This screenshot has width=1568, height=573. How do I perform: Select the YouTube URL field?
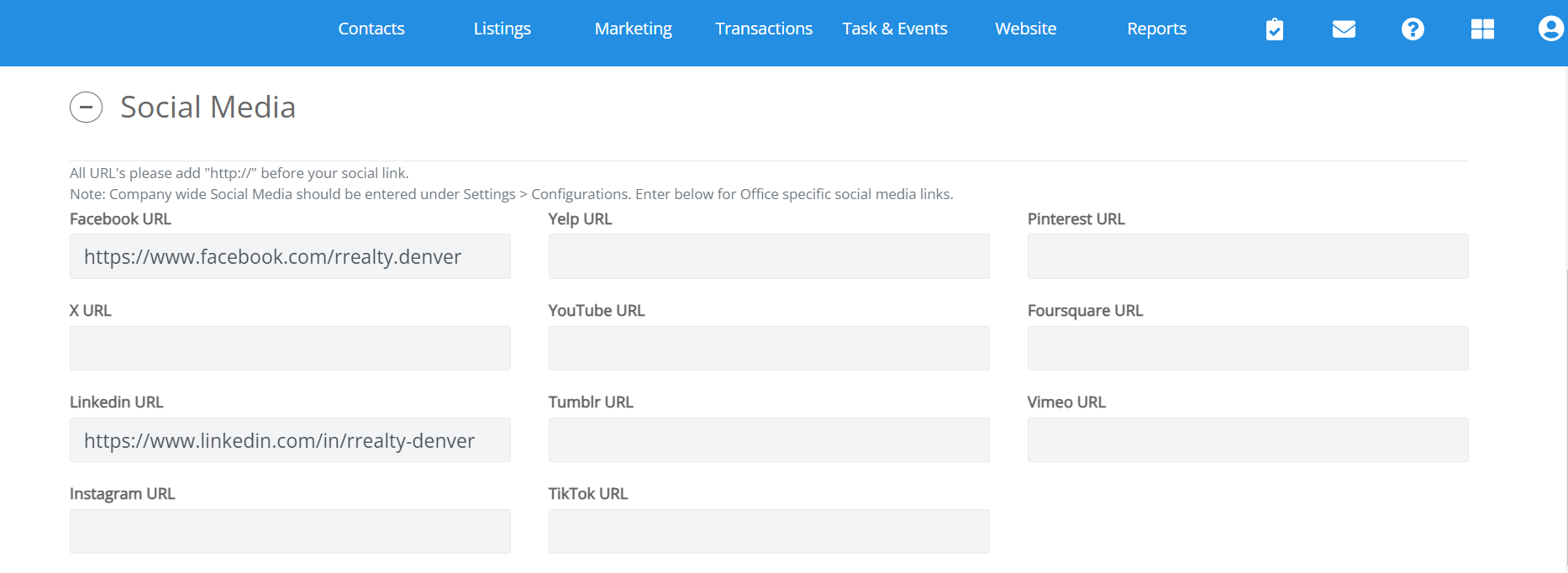click(768, 349)
